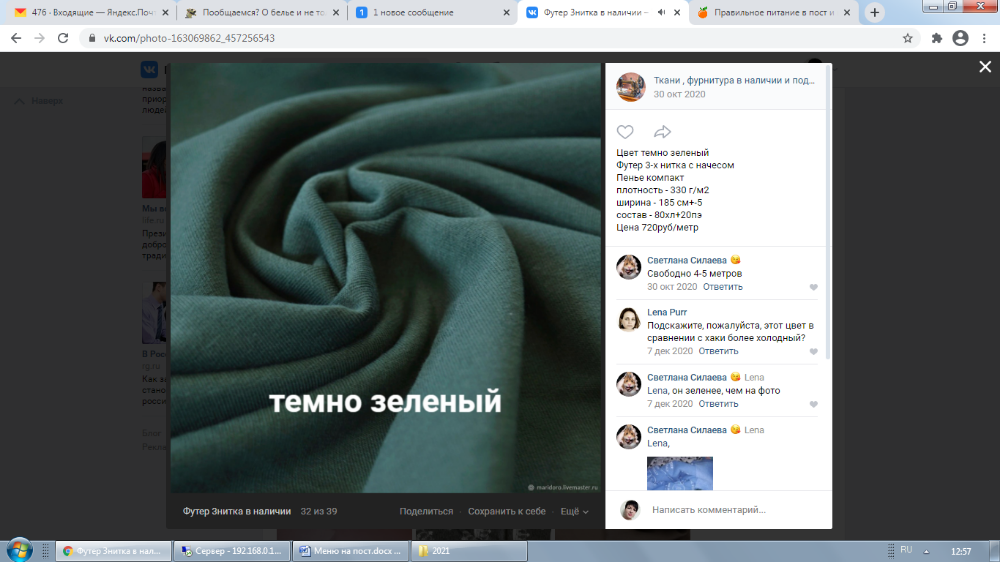Image resolution: width=1000 pixels, height=562 pixels.
Task: Open attached photo in Светлана's last comment
Action: tap(680, 473)
